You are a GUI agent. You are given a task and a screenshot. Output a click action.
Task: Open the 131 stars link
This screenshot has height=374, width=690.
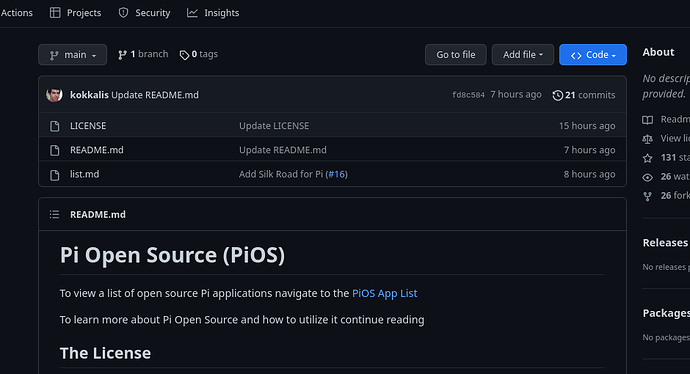(x=675, y=158)
